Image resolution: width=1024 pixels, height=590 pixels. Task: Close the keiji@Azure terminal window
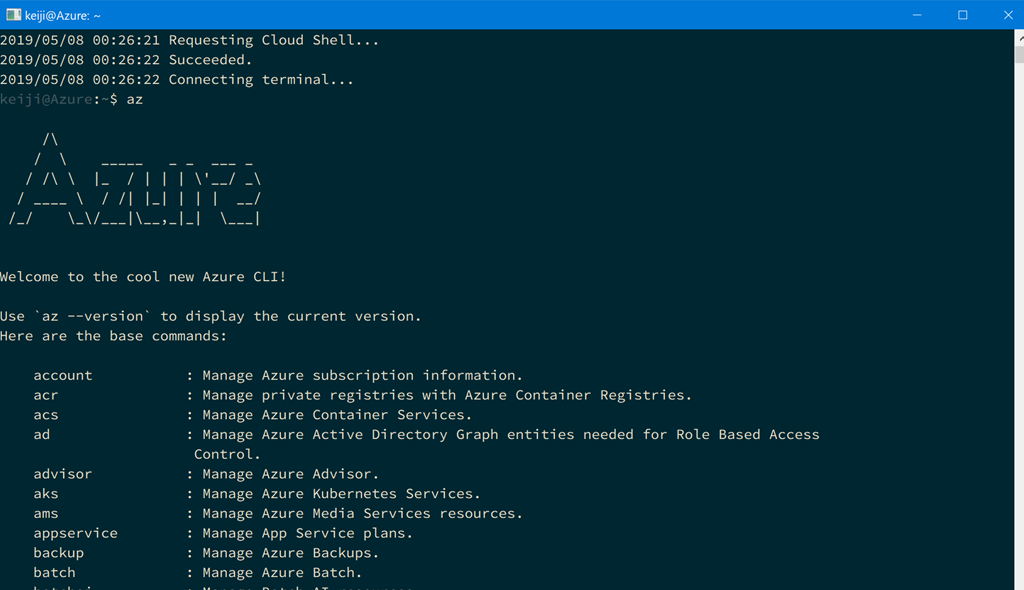tap(1008, 15)
